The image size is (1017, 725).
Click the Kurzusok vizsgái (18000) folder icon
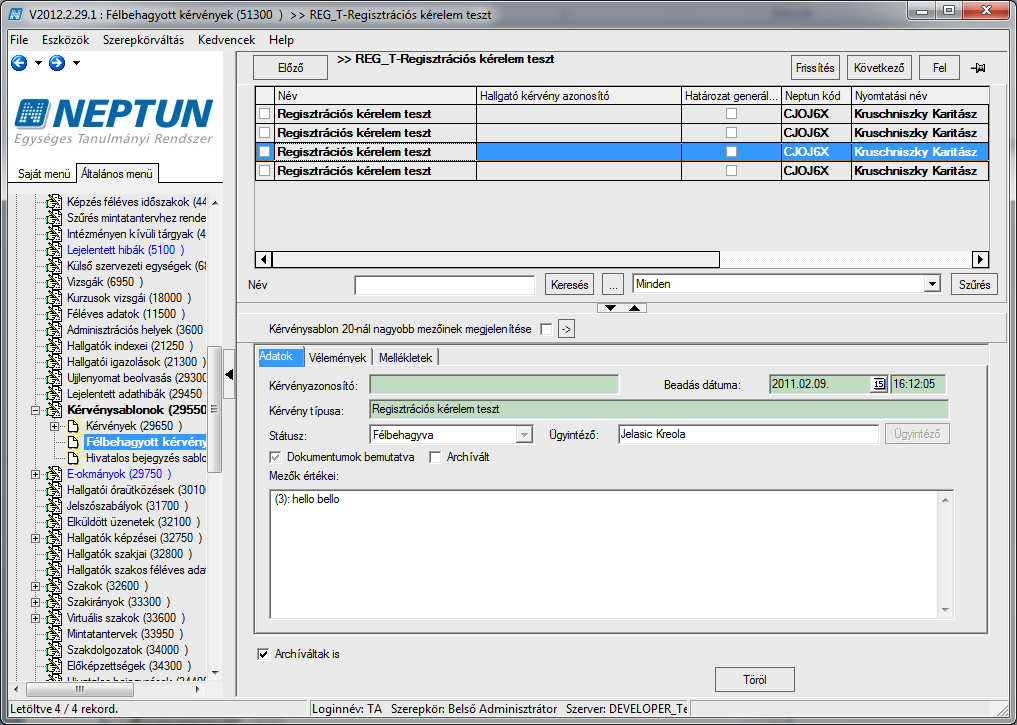tap(54, 298)
